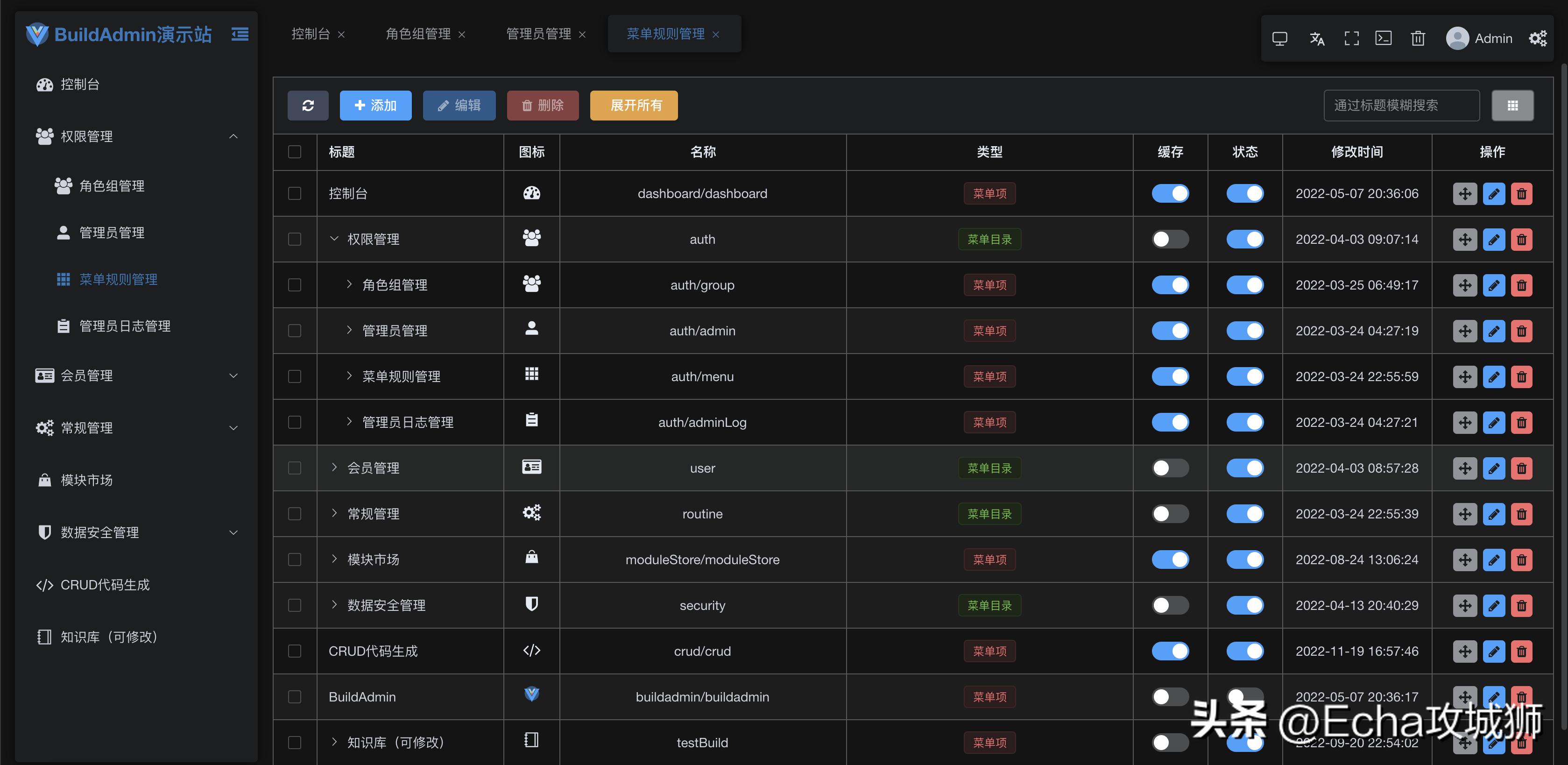This screenshot has width=1568, height=765.
Task: Open 管理员日志管理 in the sidebar
Action: (124, 326)
